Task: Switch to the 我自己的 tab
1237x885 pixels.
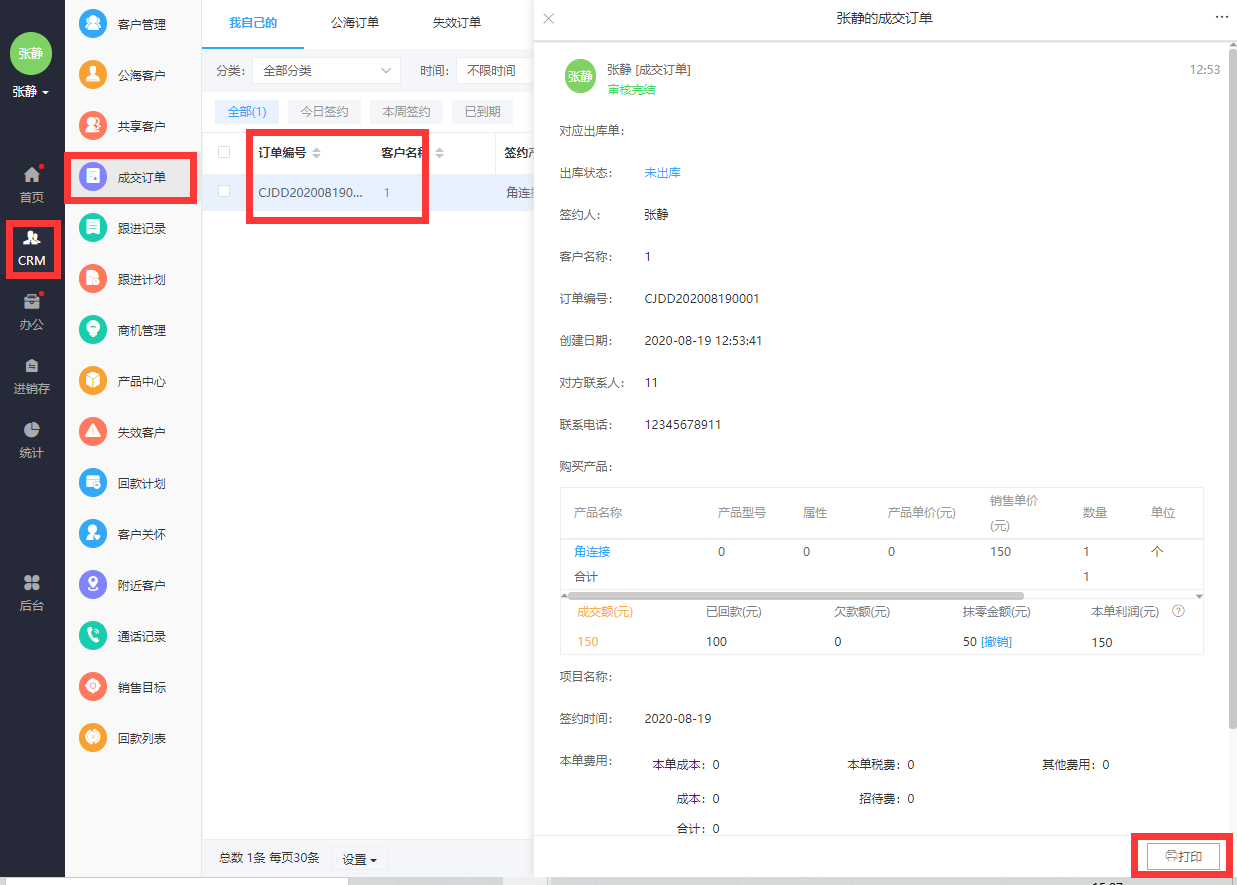Action: coord(252,22)
